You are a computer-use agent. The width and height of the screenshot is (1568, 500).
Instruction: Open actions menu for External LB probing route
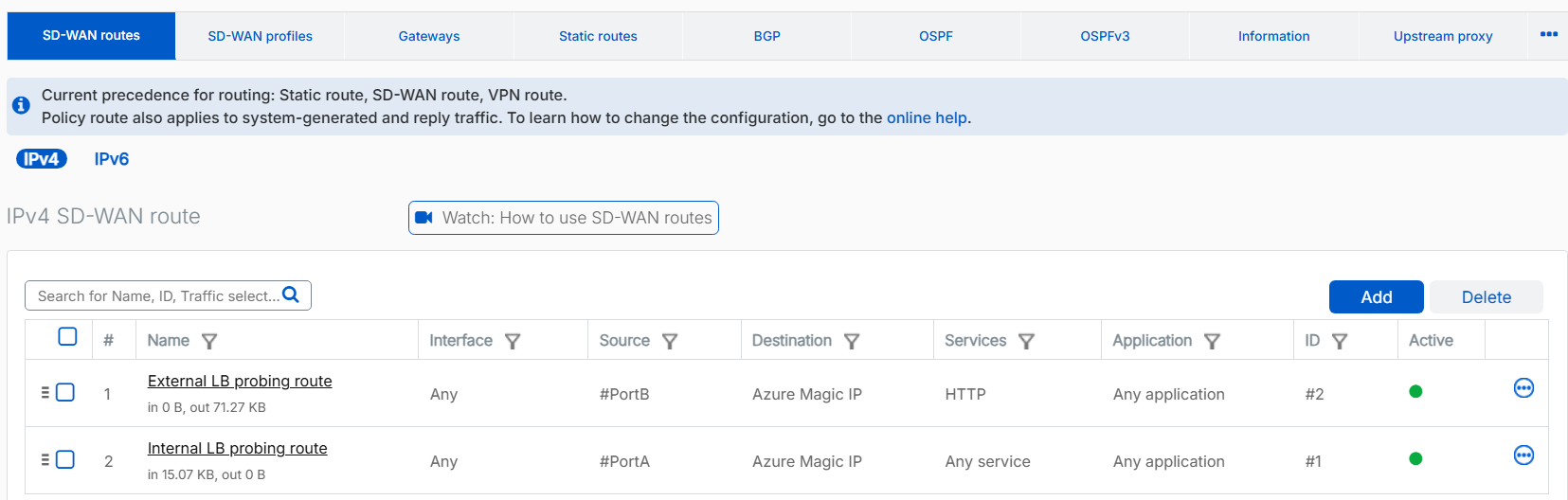[x=1523, y=388]
